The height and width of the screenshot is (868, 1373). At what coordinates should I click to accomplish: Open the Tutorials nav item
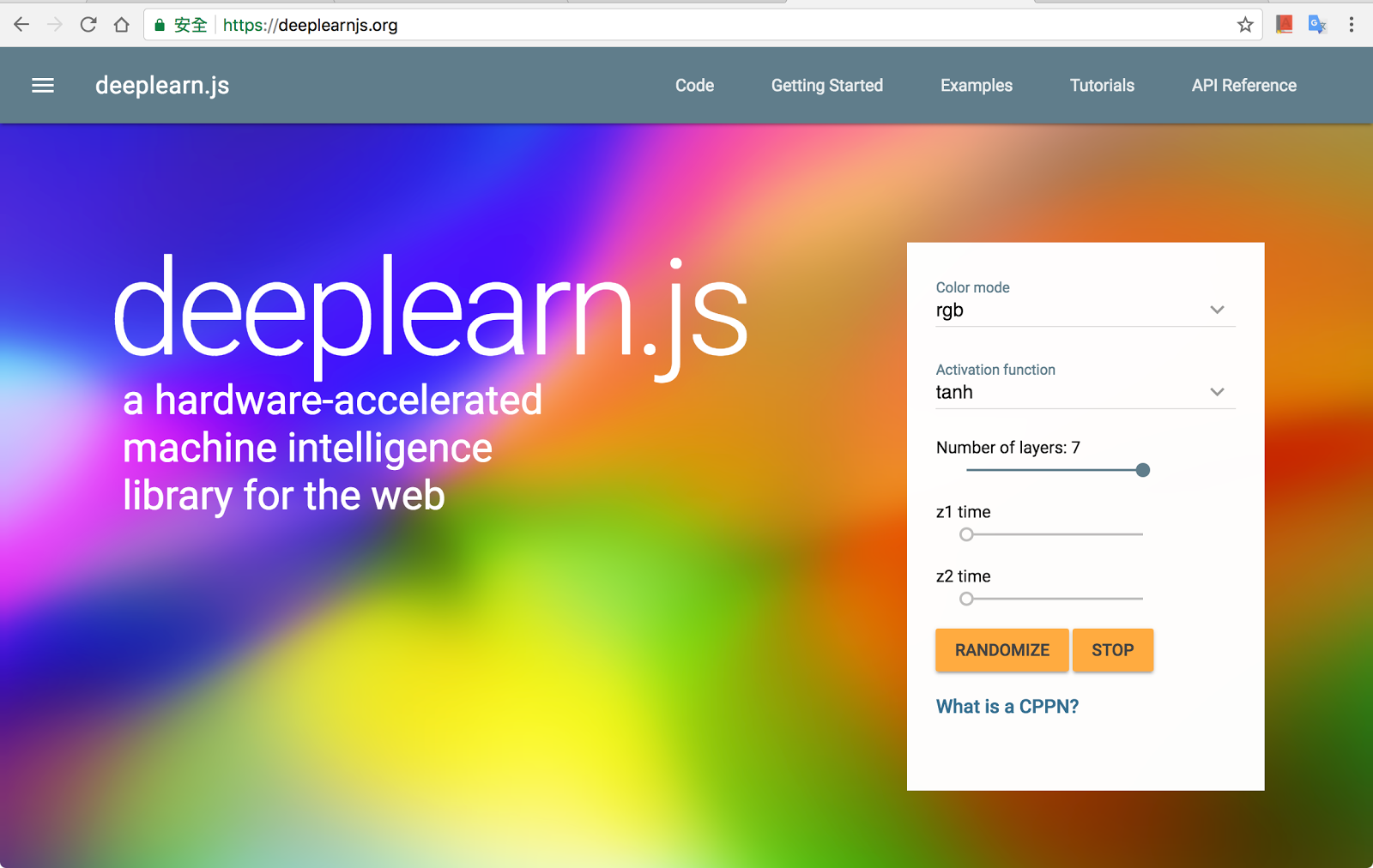tap(1102, 86)
